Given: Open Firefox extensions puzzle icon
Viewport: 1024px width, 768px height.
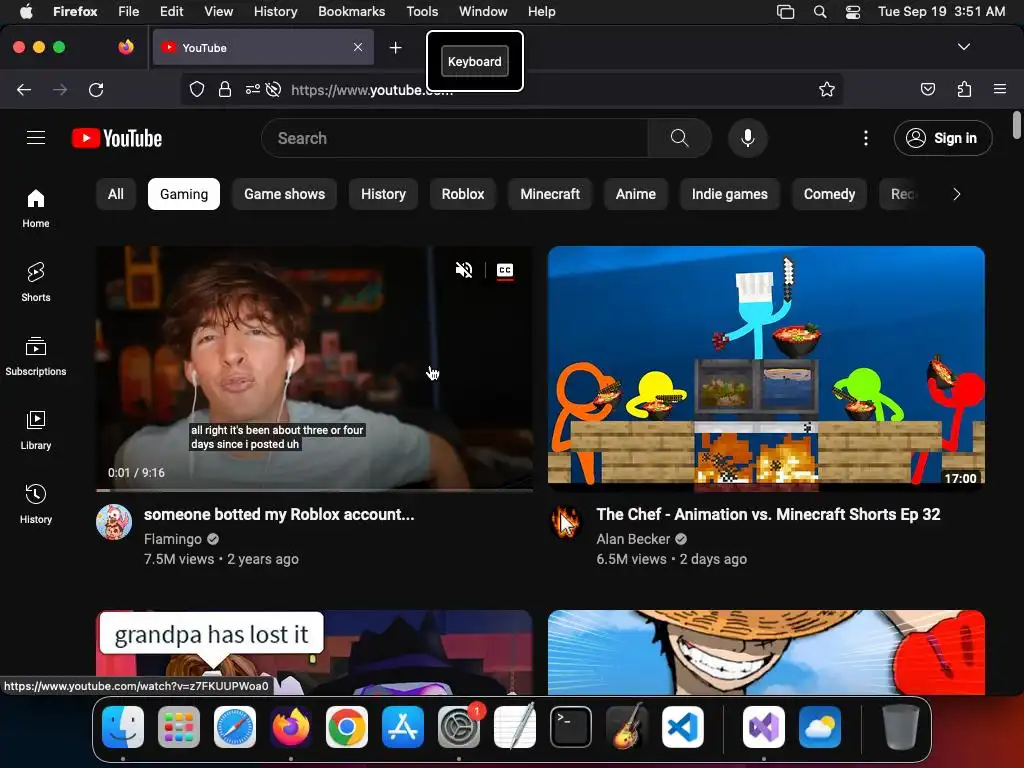Looking at the screenshot, I should coord(964,89).
